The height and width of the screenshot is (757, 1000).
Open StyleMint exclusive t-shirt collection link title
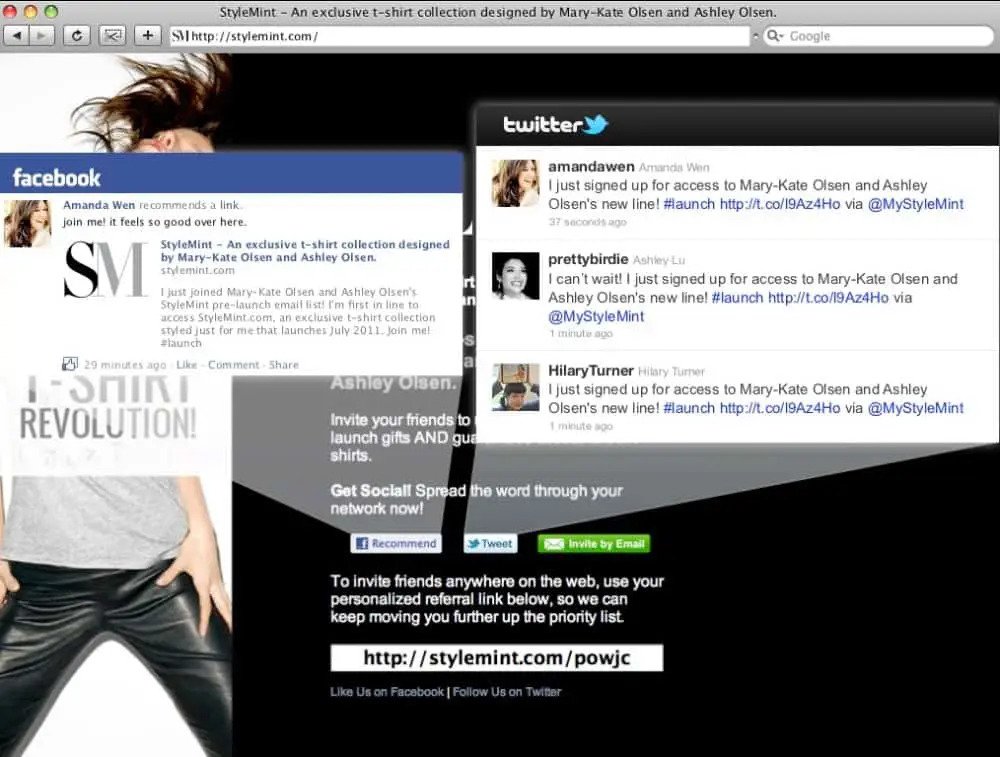tap(305, 251)
